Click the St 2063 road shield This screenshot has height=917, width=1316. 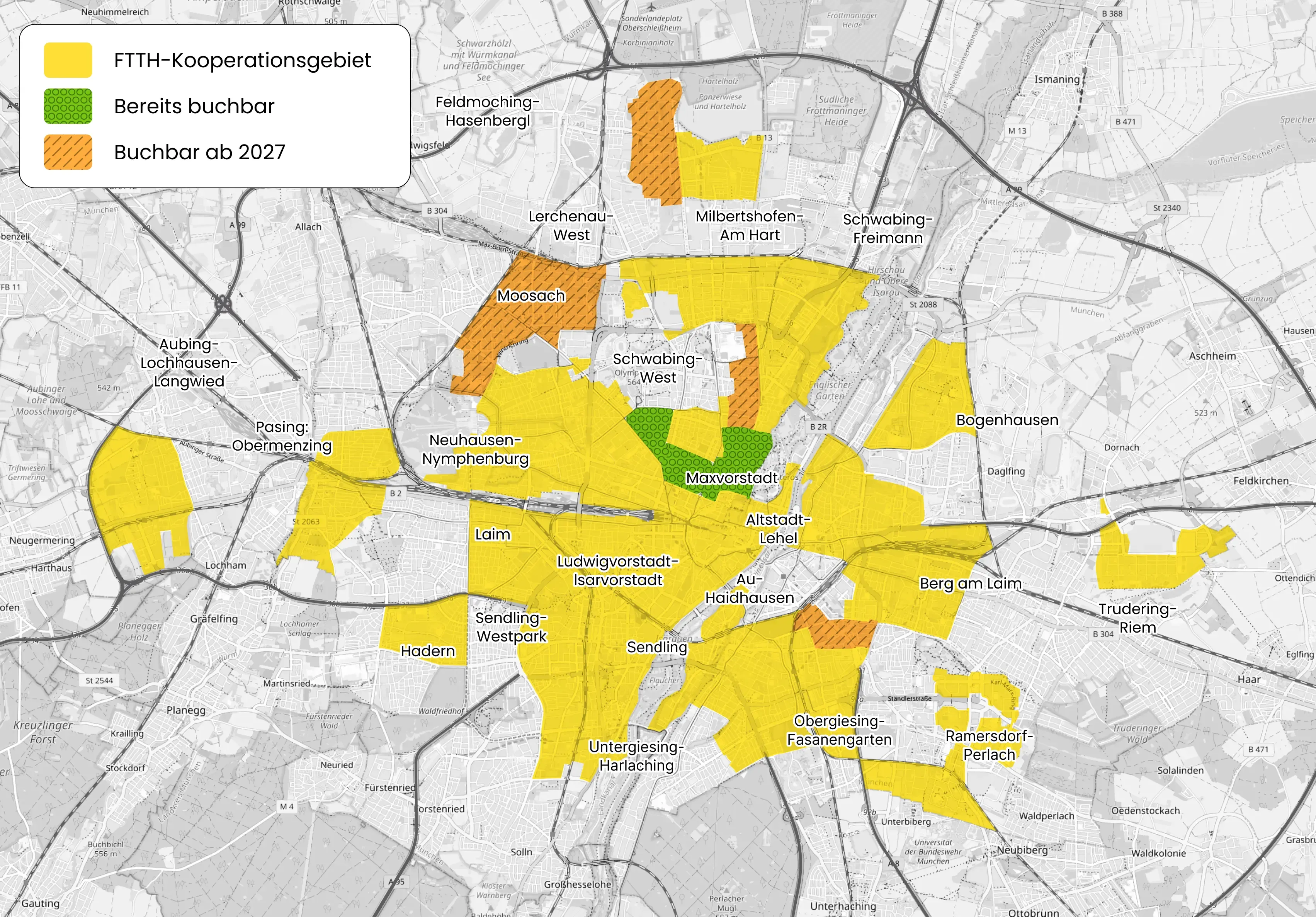(306, 522)
